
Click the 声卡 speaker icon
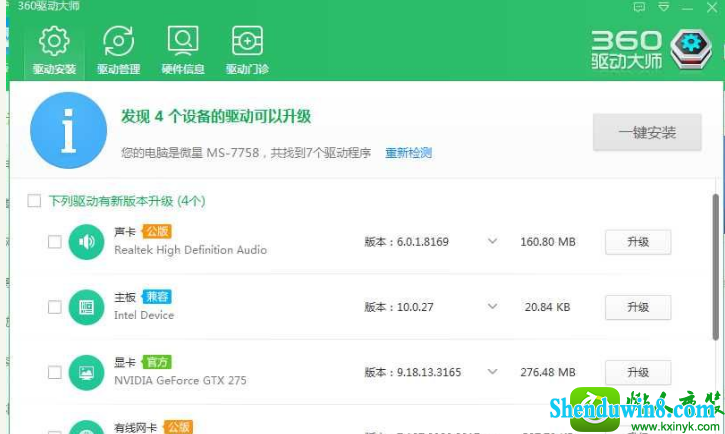(x=86, y=242)
